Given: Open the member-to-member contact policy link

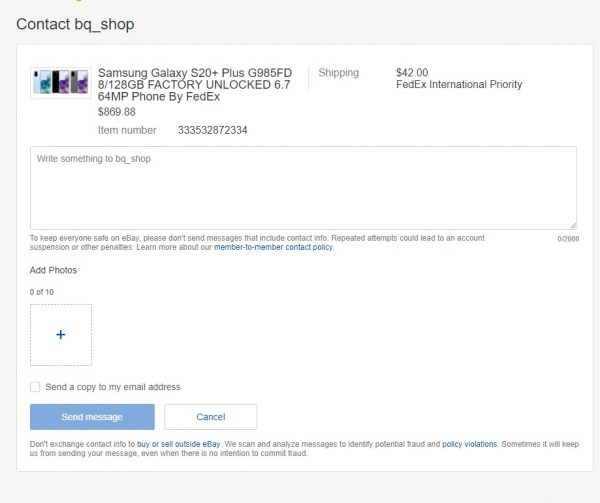Looking at the screenshot, I should coord(273,247).
